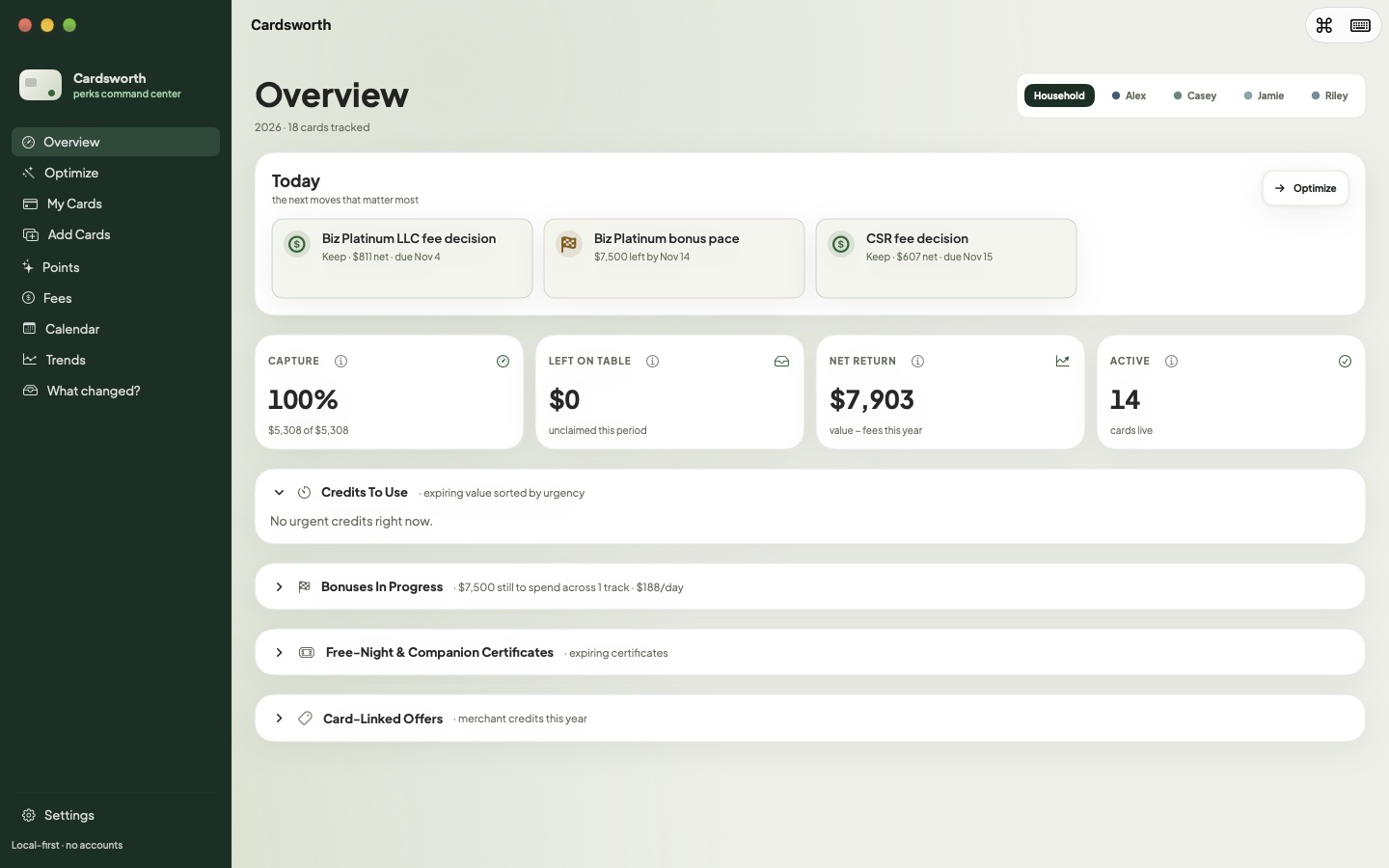The image size is (1389, 868).
Task: Click the Add Cards plus-card icon
Action: pos(30,234)
